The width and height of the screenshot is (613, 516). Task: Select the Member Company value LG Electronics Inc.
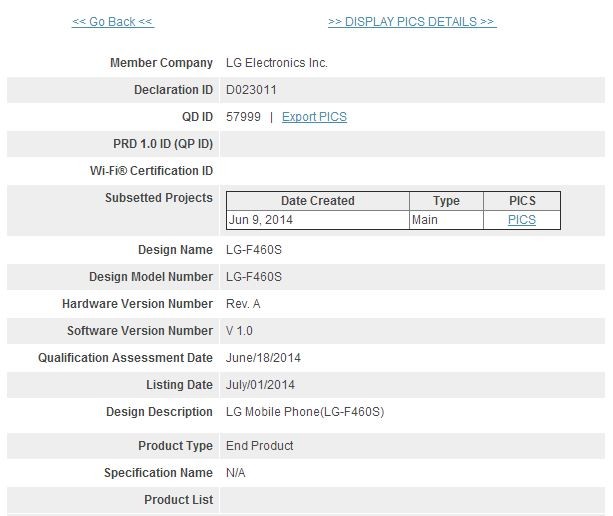point(277,63)
